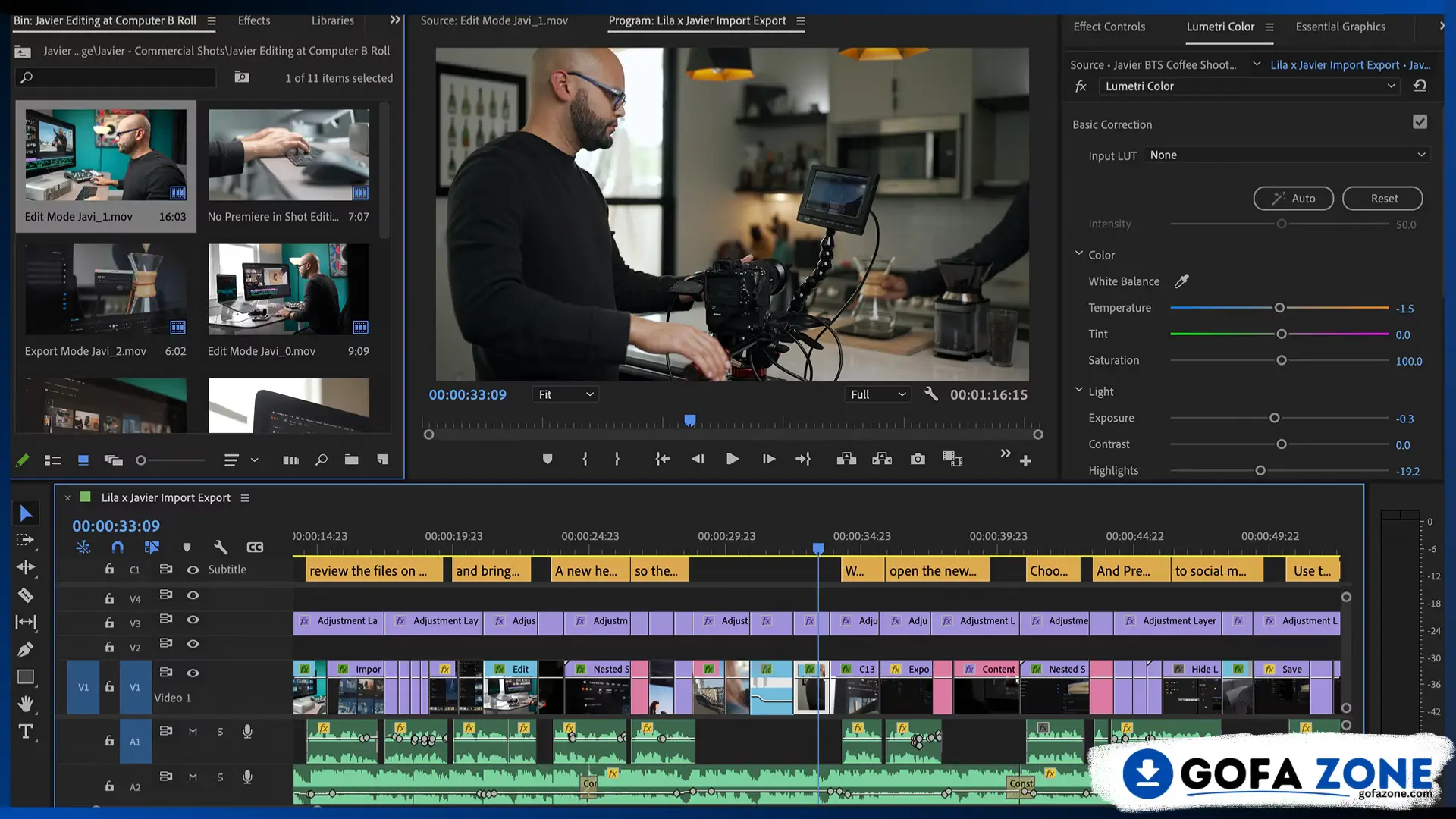Toggle visibility of Subtitle track
Viewport: 1456px width, 819px height.
pyautogui.click(x=193, y=570)
